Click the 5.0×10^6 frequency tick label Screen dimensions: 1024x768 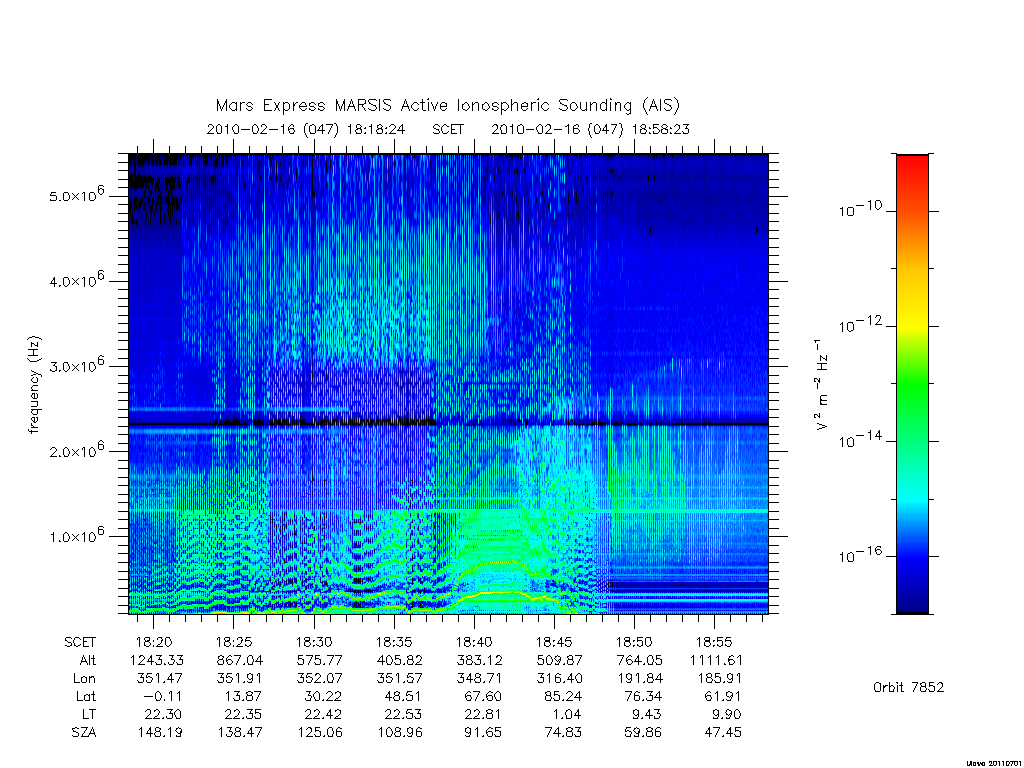pos(76,195)
